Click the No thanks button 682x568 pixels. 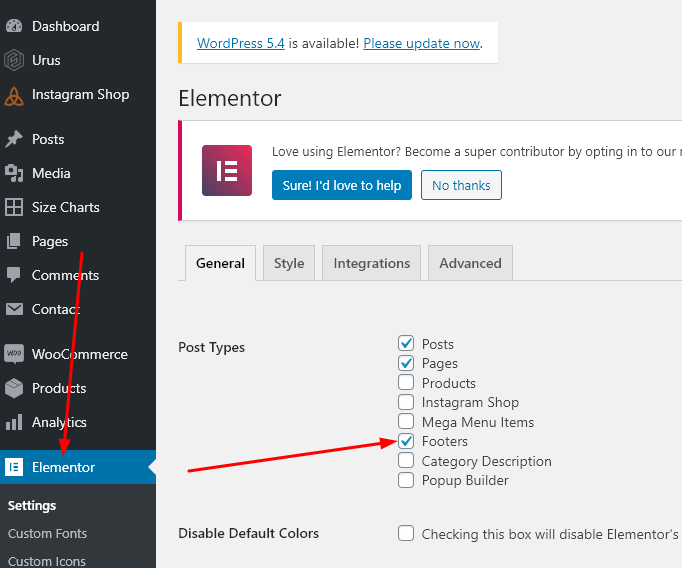(x=461, y=185)
